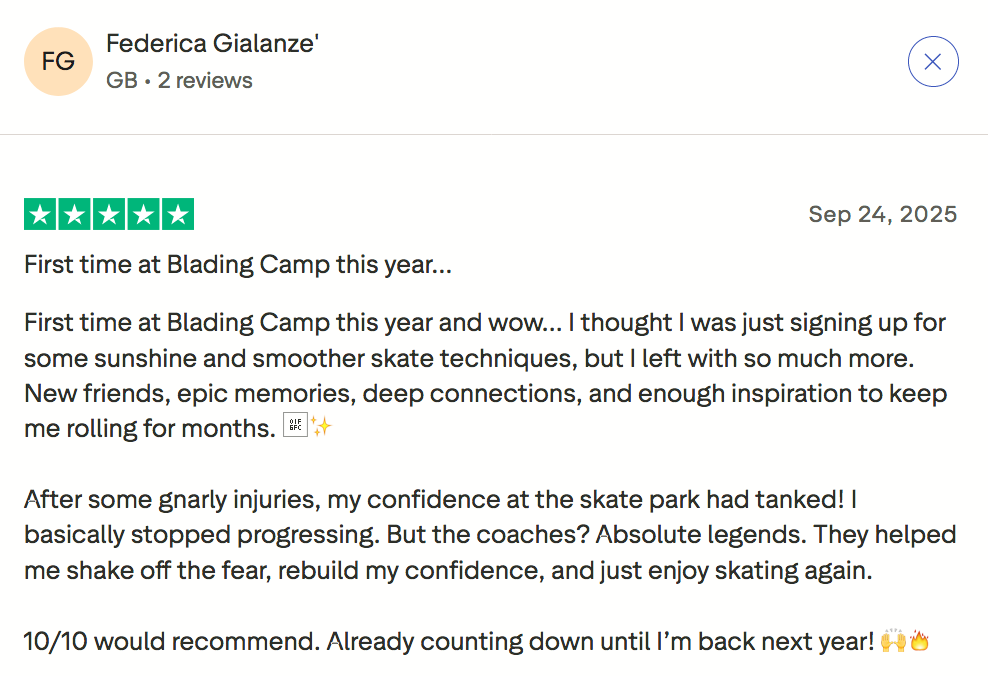Click the boxed unknown-glyph emoji before sparkles
Image resolution: width=988 pixels, height=676 pixels.
(295, 428)
